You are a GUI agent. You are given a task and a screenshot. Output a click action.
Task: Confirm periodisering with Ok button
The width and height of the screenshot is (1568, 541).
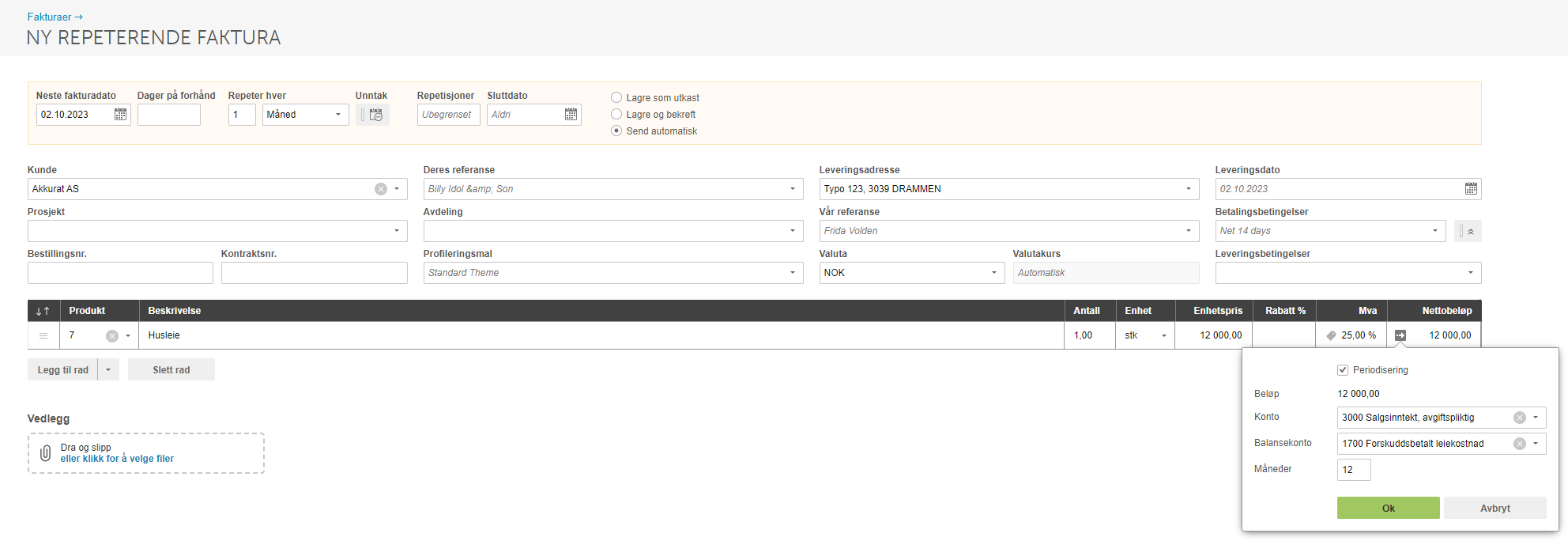[x=1388, y=508]
